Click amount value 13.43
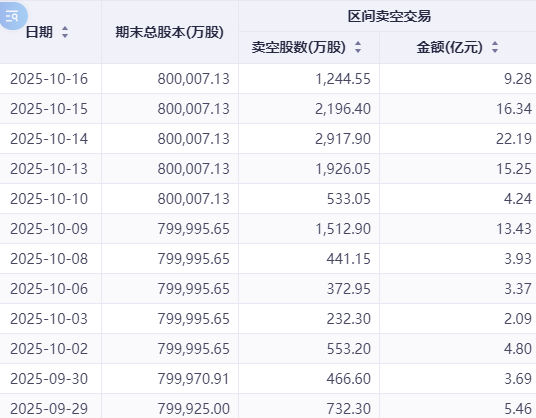This screenshot has height=418, width=536. point(514,229)
